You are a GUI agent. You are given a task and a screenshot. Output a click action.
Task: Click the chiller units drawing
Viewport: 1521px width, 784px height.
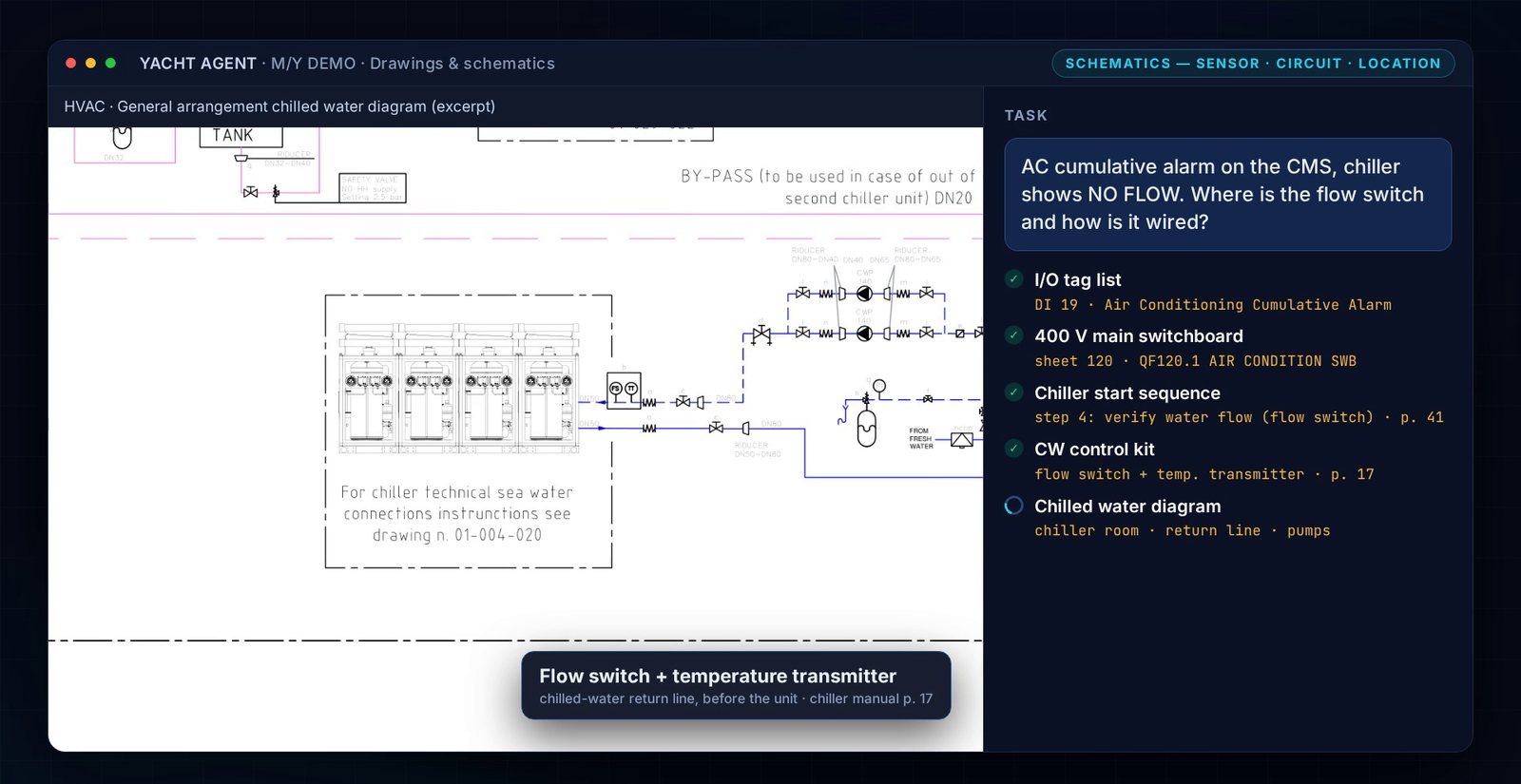(459, 388)
